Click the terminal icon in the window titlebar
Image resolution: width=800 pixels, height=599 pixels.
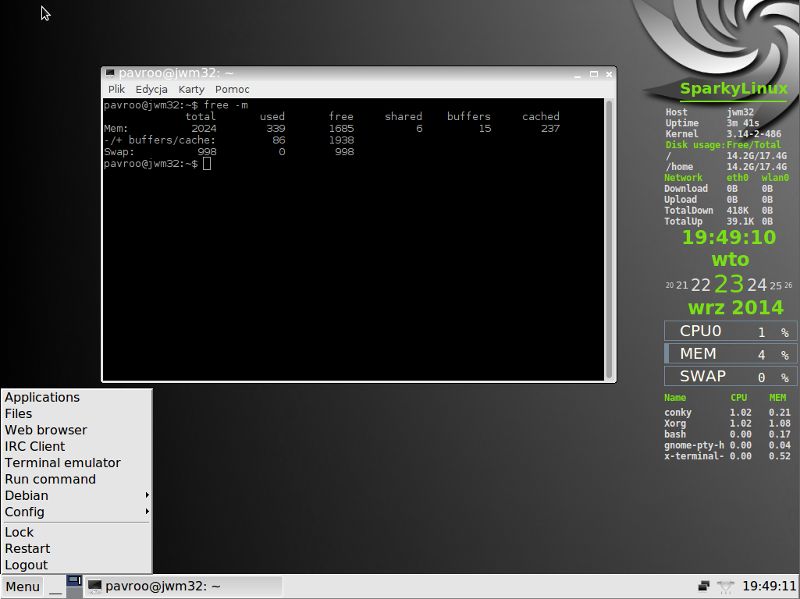111,72
